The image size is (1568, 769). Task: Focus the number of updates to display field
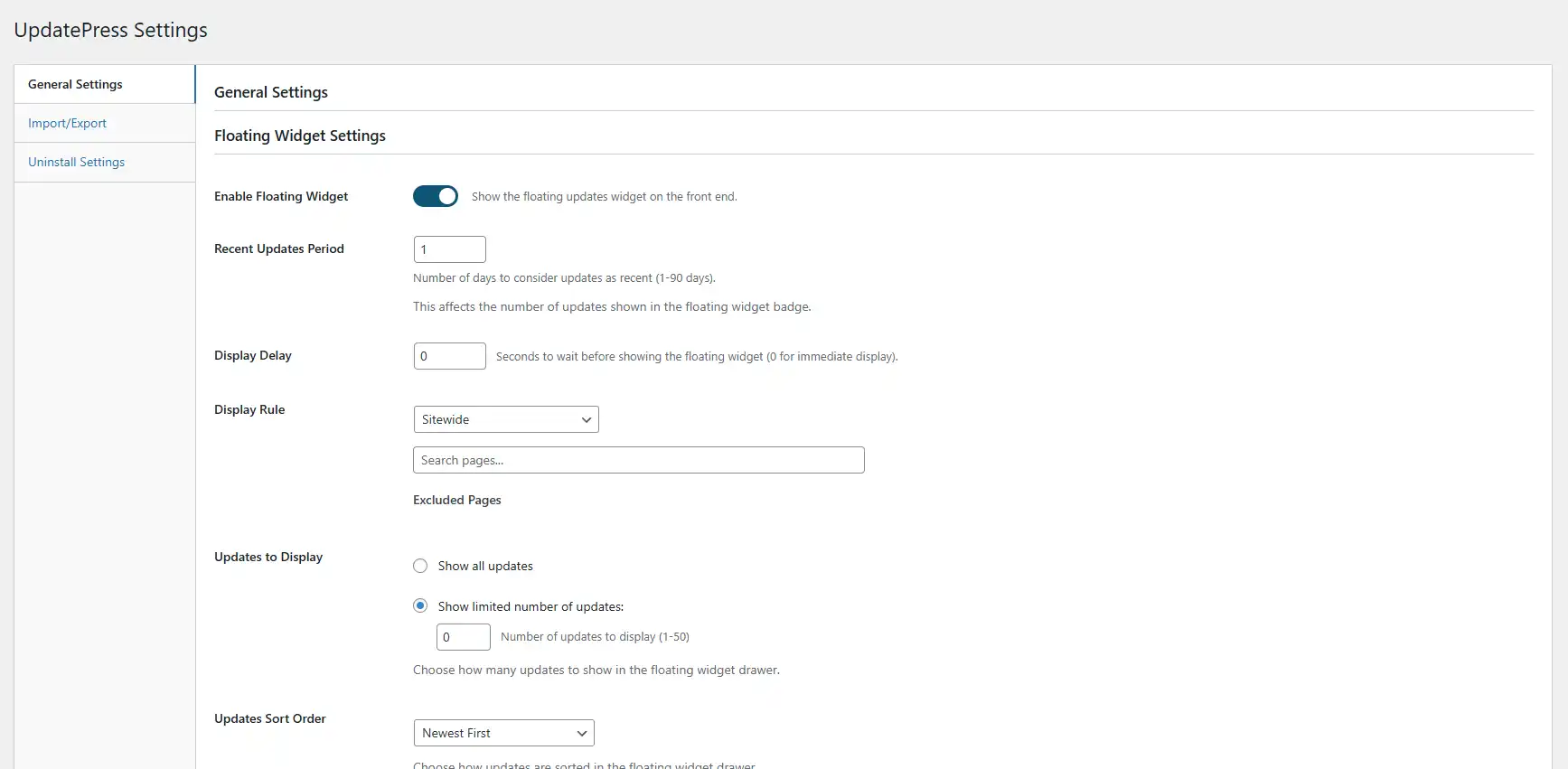tap(464, 637)
